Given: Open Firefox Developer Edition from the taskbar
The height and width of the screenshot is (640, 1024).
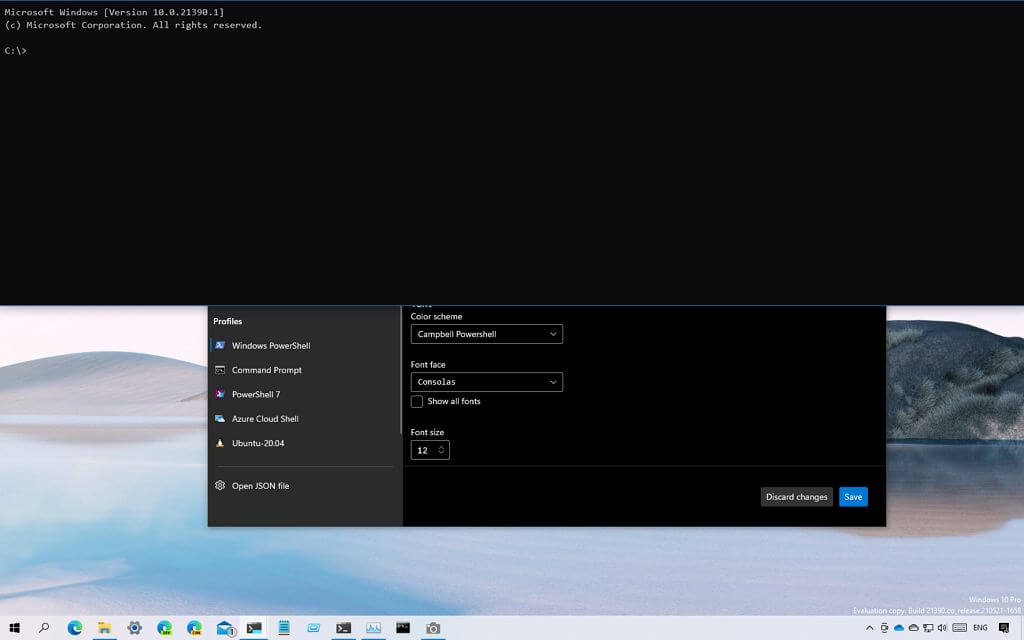Looking at the screenshot, I should coord(164,629).
